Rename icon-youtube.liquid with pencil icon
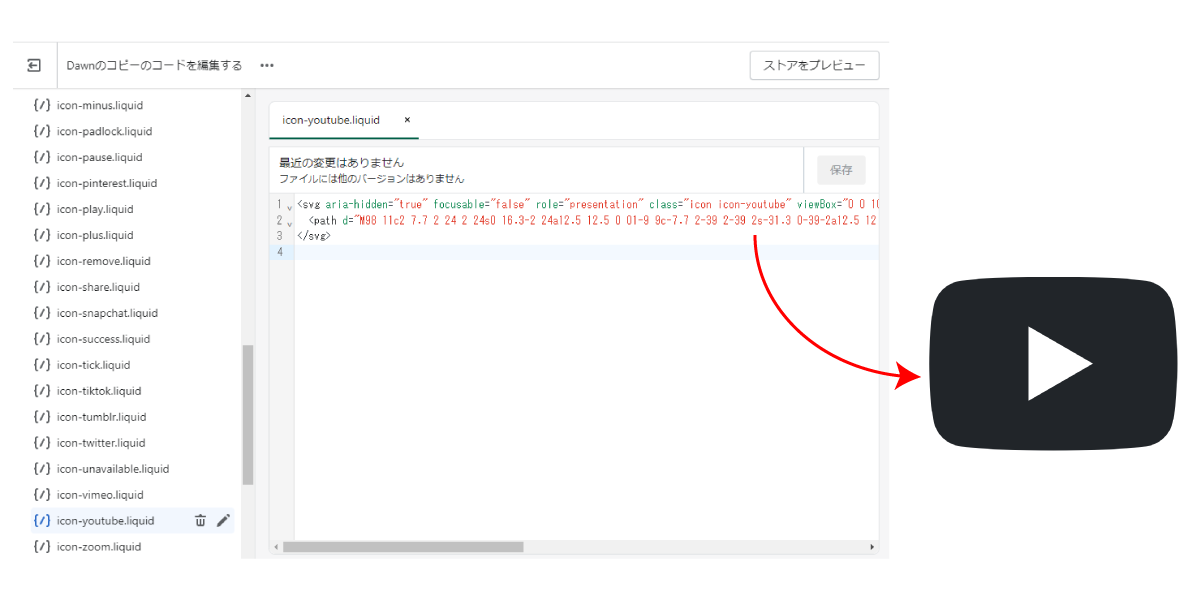 [223, 520]
